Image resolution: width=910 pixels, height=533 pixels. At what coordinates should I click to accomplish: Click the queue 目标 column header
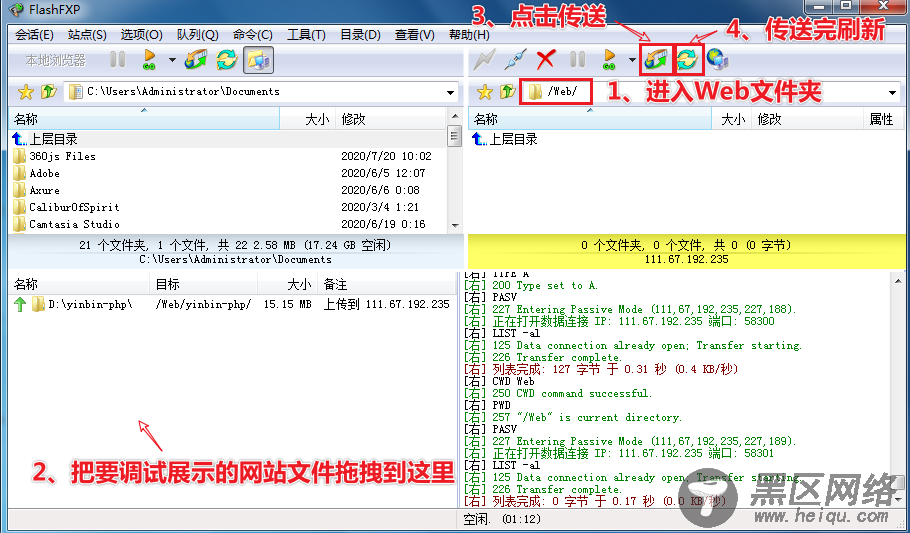point(204,284)
